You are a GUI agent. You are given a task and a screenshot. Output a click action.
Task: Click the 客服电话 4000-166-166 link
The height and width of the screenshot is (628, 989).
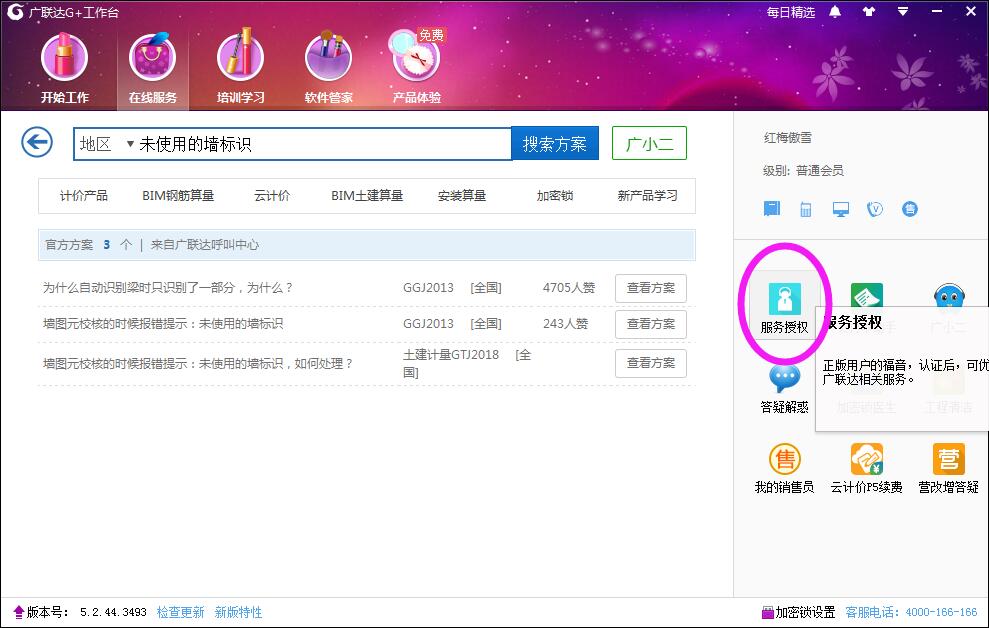coord(911,612)
